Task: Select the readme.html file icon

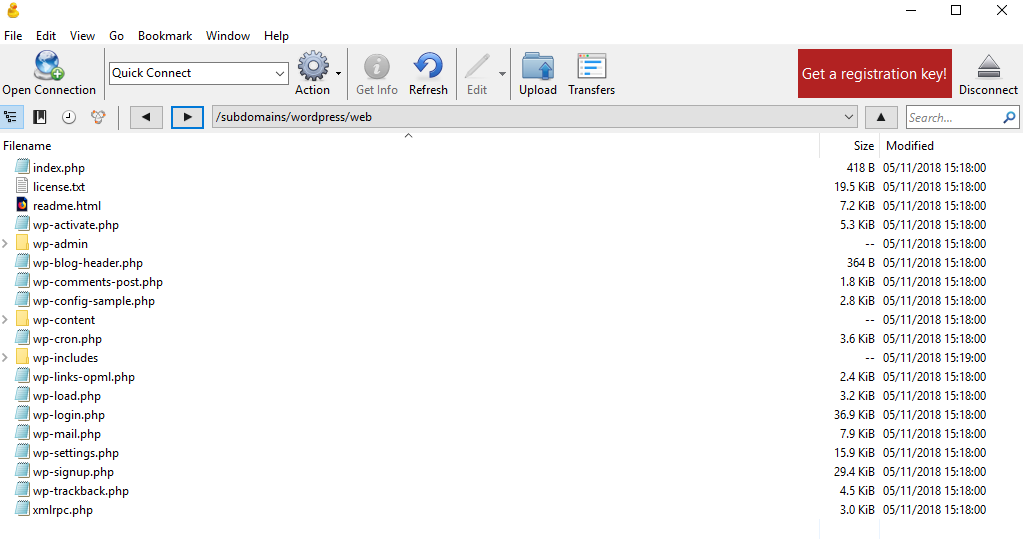Action: (22, 205)
